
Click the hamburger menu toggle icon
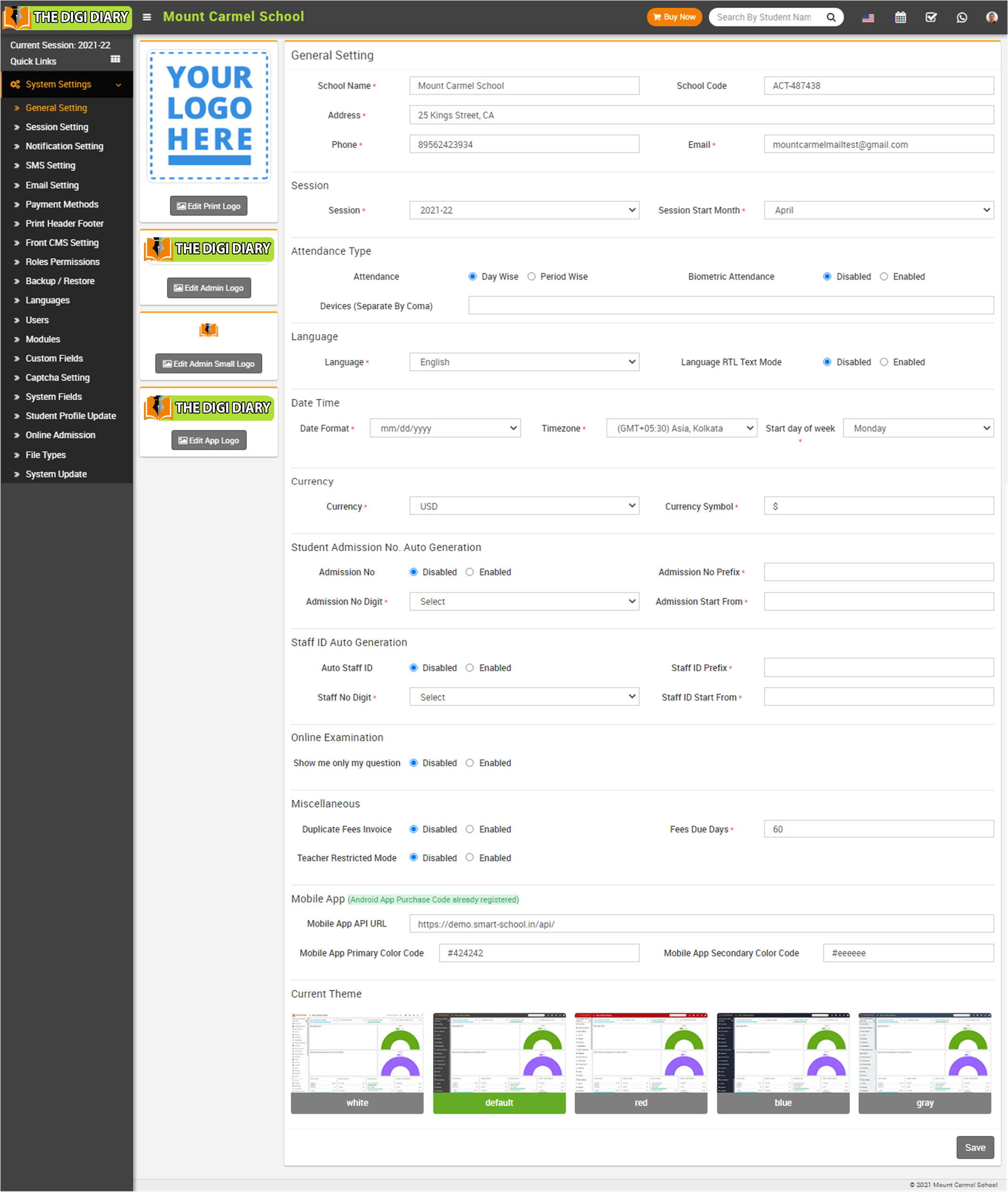pyautogui.click(x=147, y=17)
